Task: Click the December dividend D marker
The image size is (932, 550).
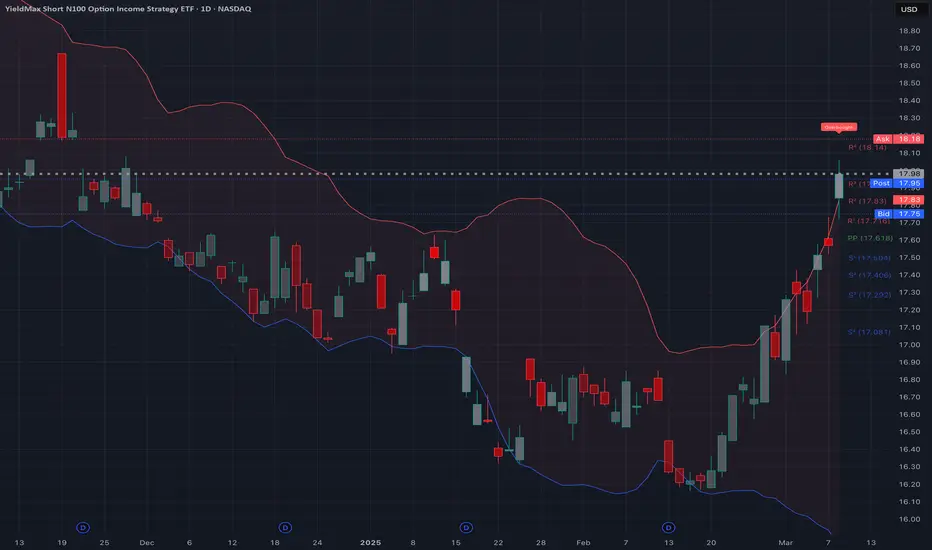Action: (x=285, y=527)
